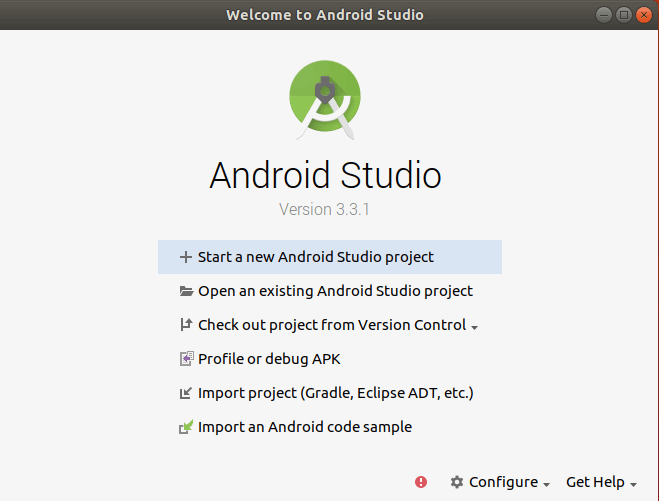Click the Android code sample import icon

pyautogui.click(x=186, y=427)
